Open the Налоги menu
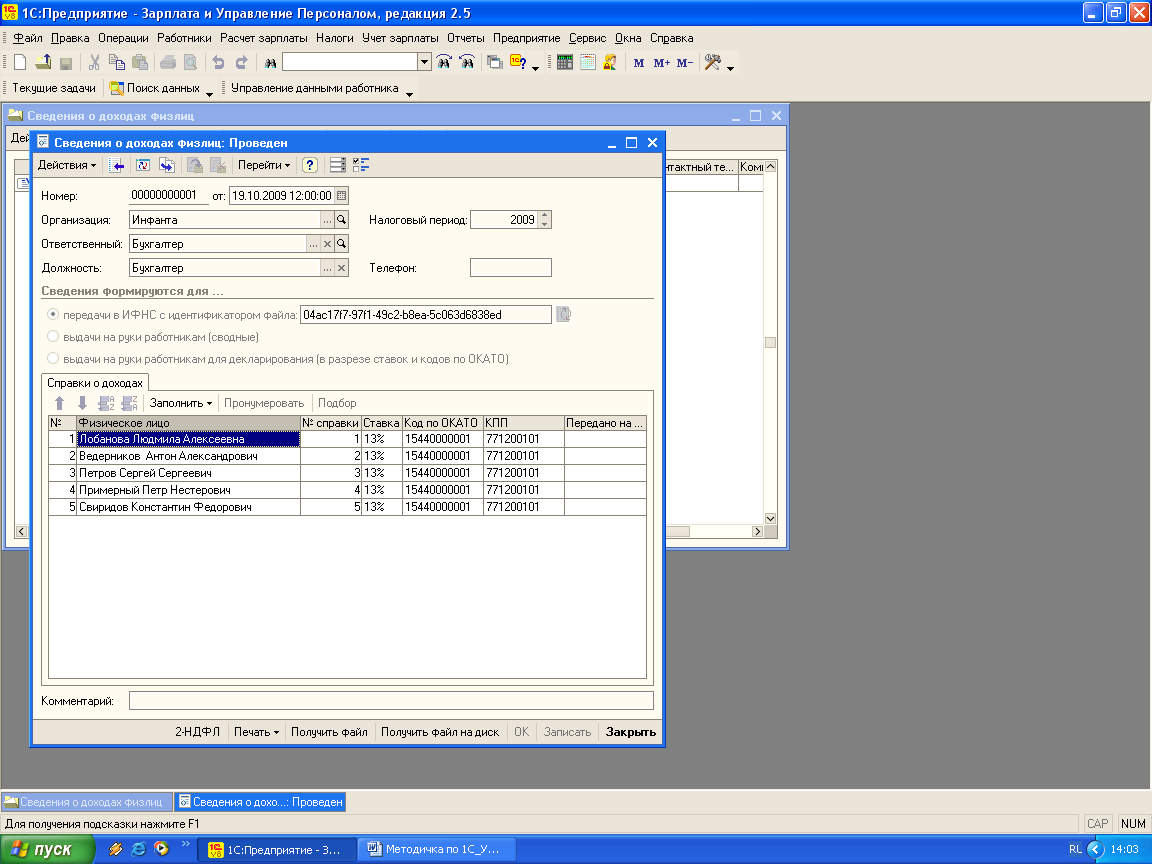Image resolution: width=1152 pixels, height=864 pixels. point(335,38)
